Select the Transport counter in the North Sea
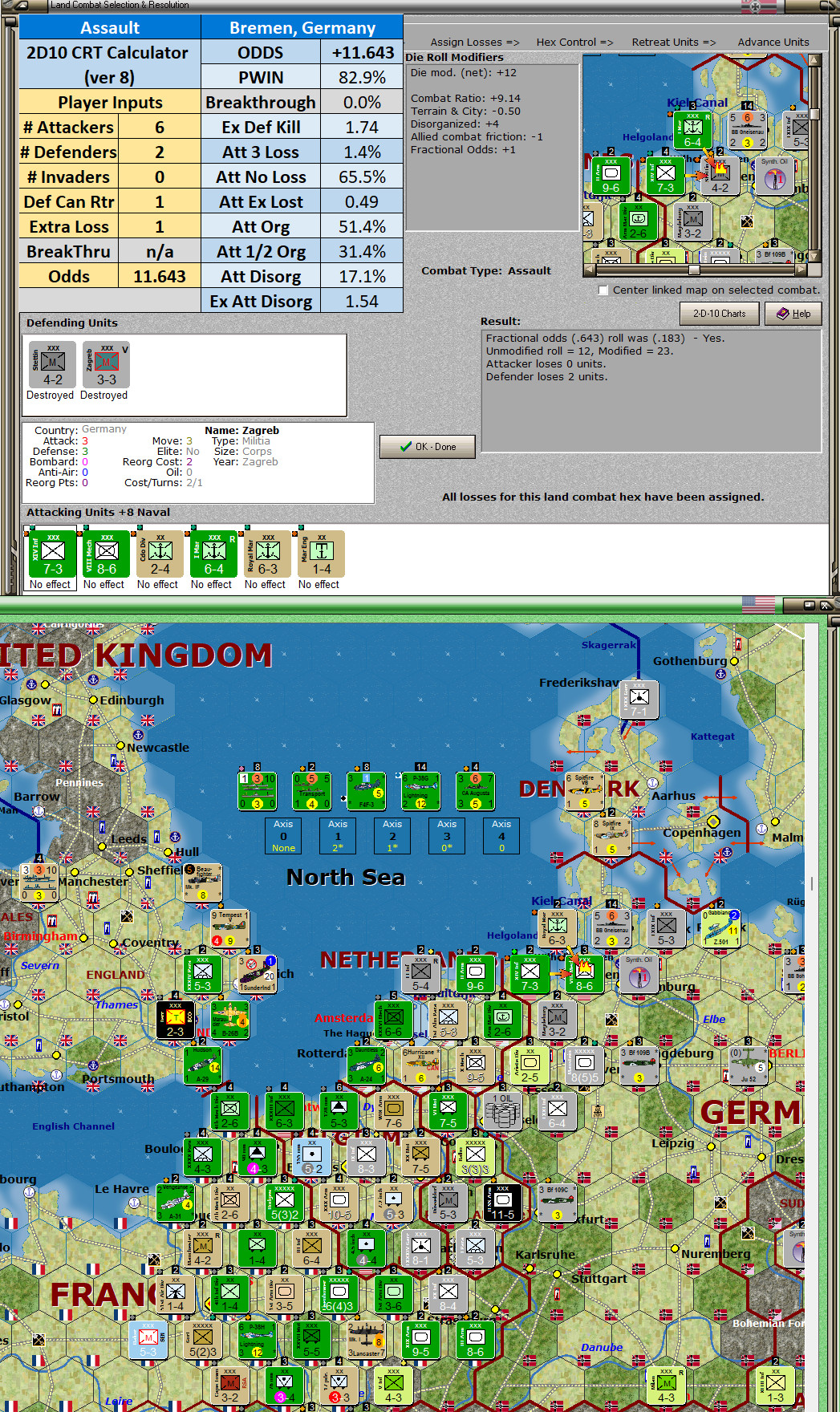This screenshot has height=1412, width=840. pyautogui.click(x=311, y=791)
